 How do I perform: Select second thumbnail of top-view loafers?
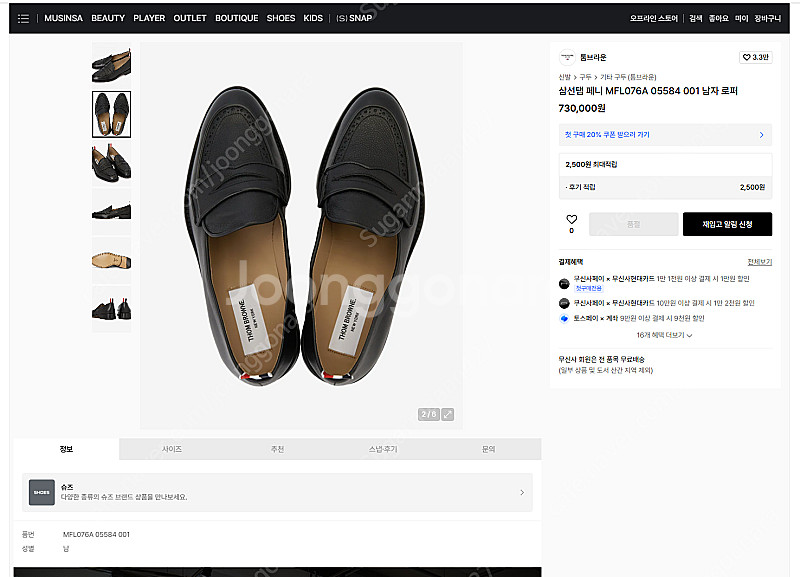pyautogui.click(x=111, y=114)
